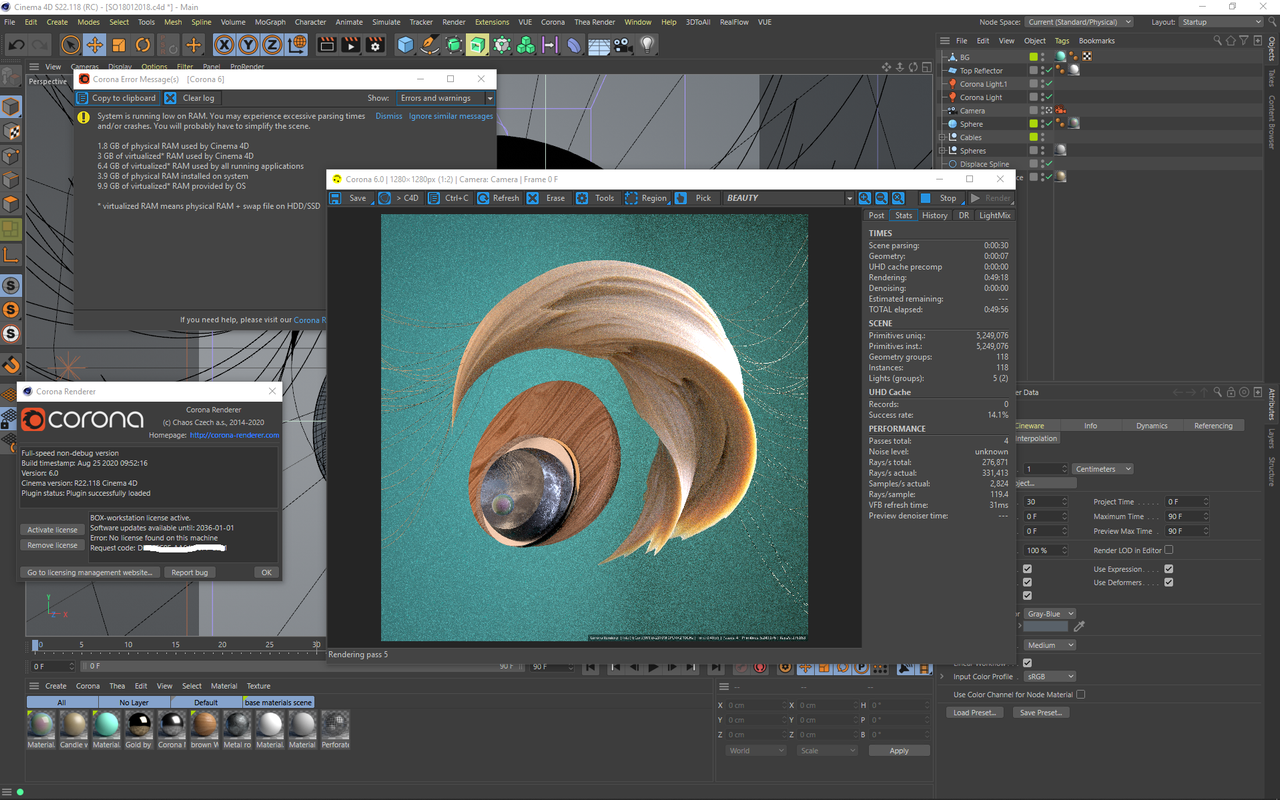Click the color picker eyedropper icon
This screenshot has width=1280, height=800.
coord(1079,627)
